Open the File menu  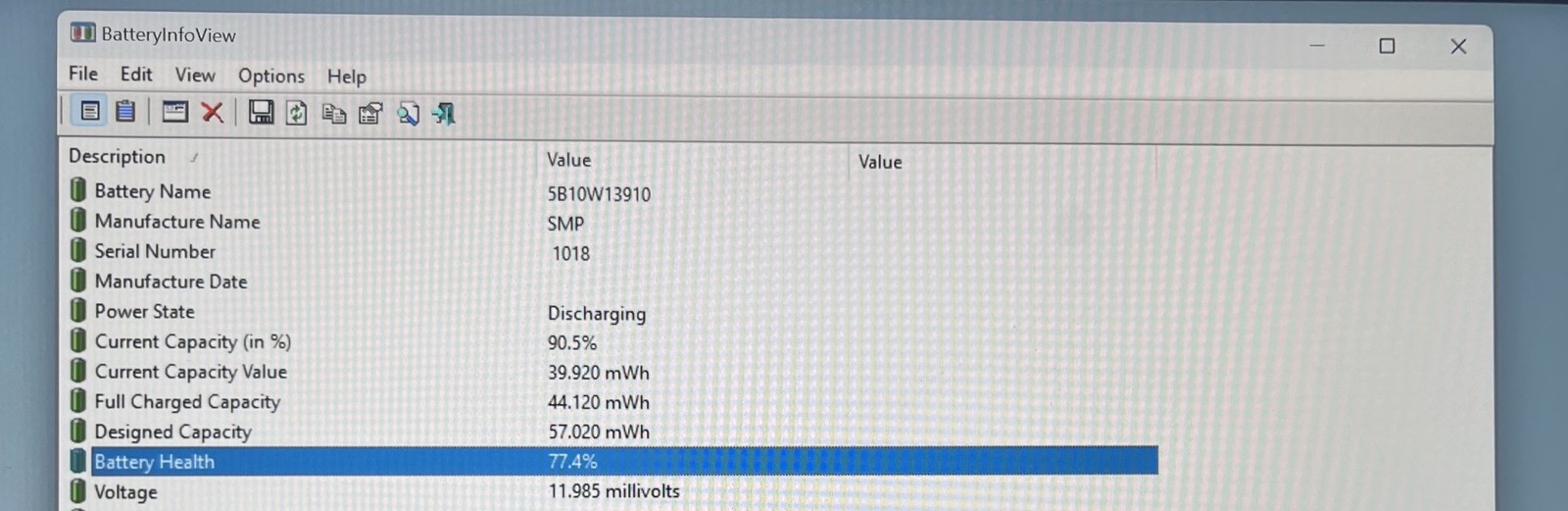point(83,74)
